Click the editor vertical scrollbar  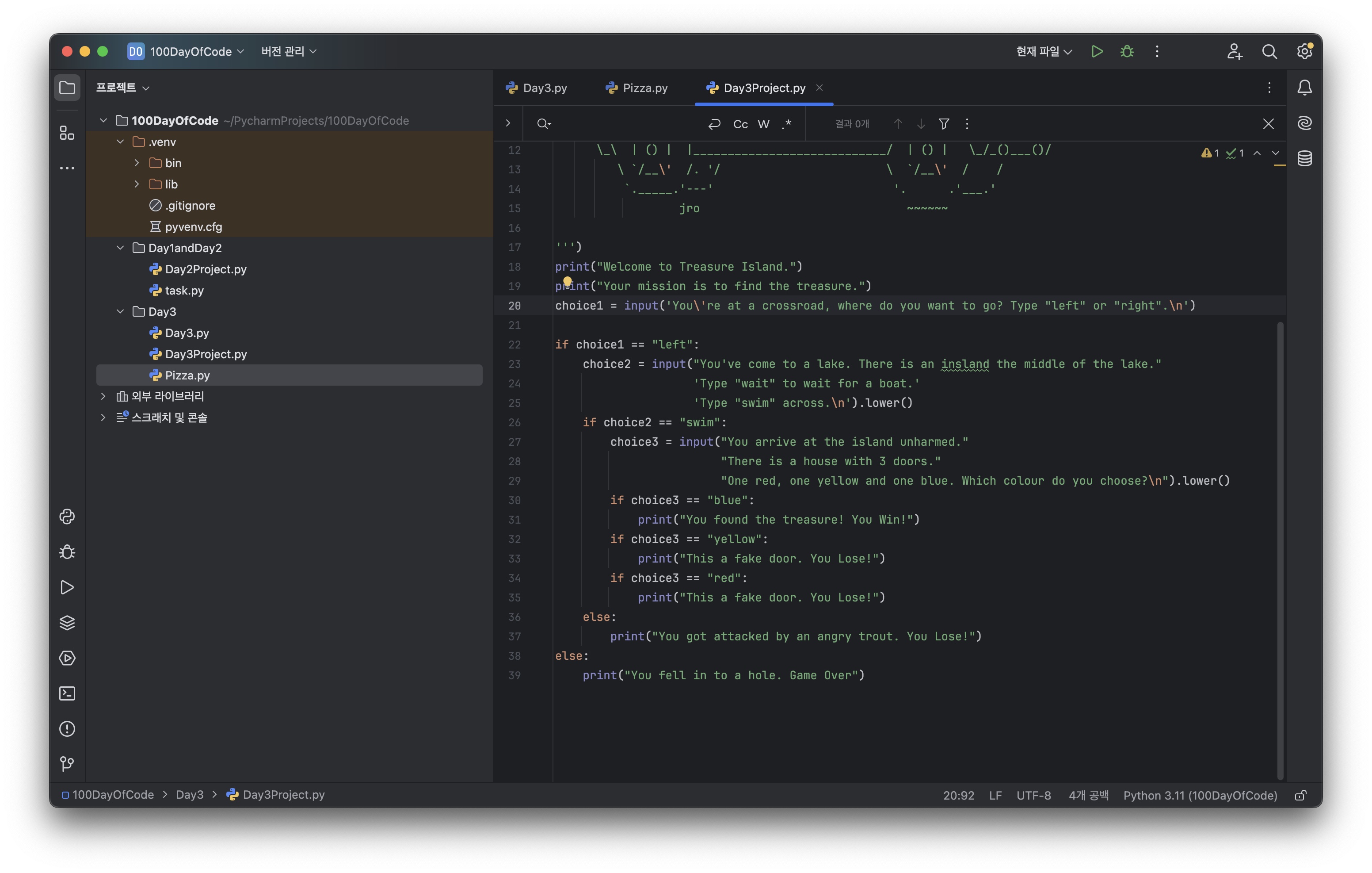[x=1280, y=548]
